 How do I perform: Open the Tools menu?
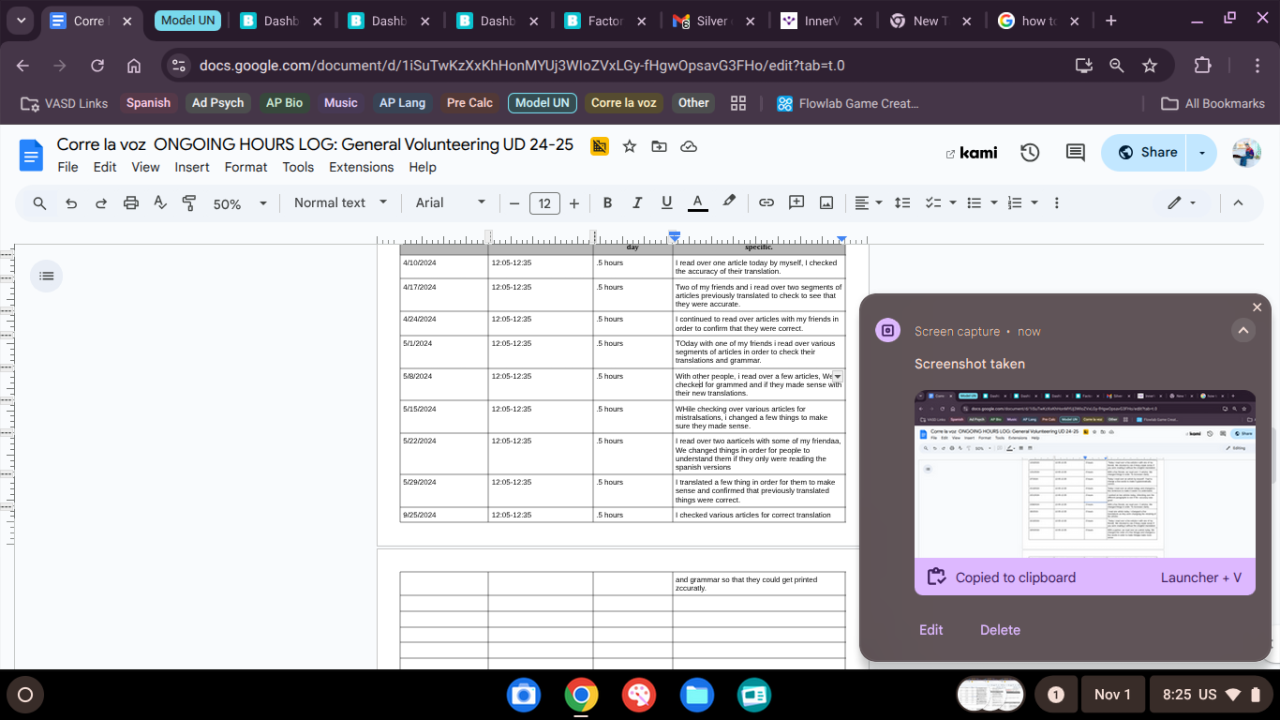[x=298, y=167]
